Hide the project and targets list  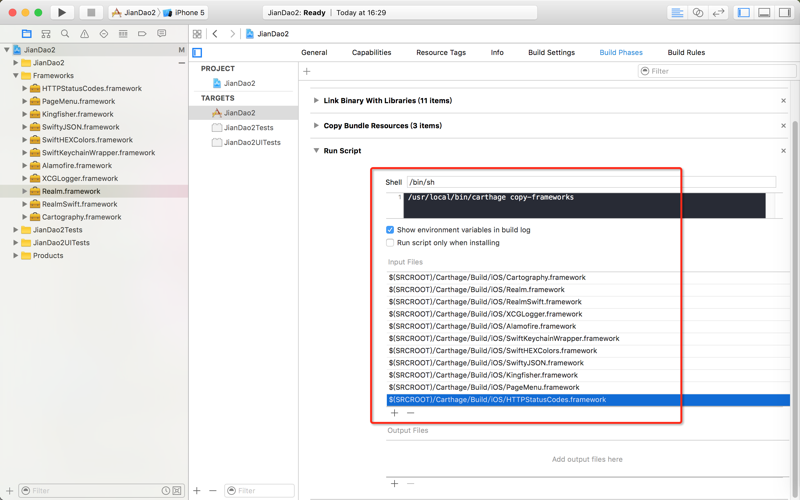(197, 53)
